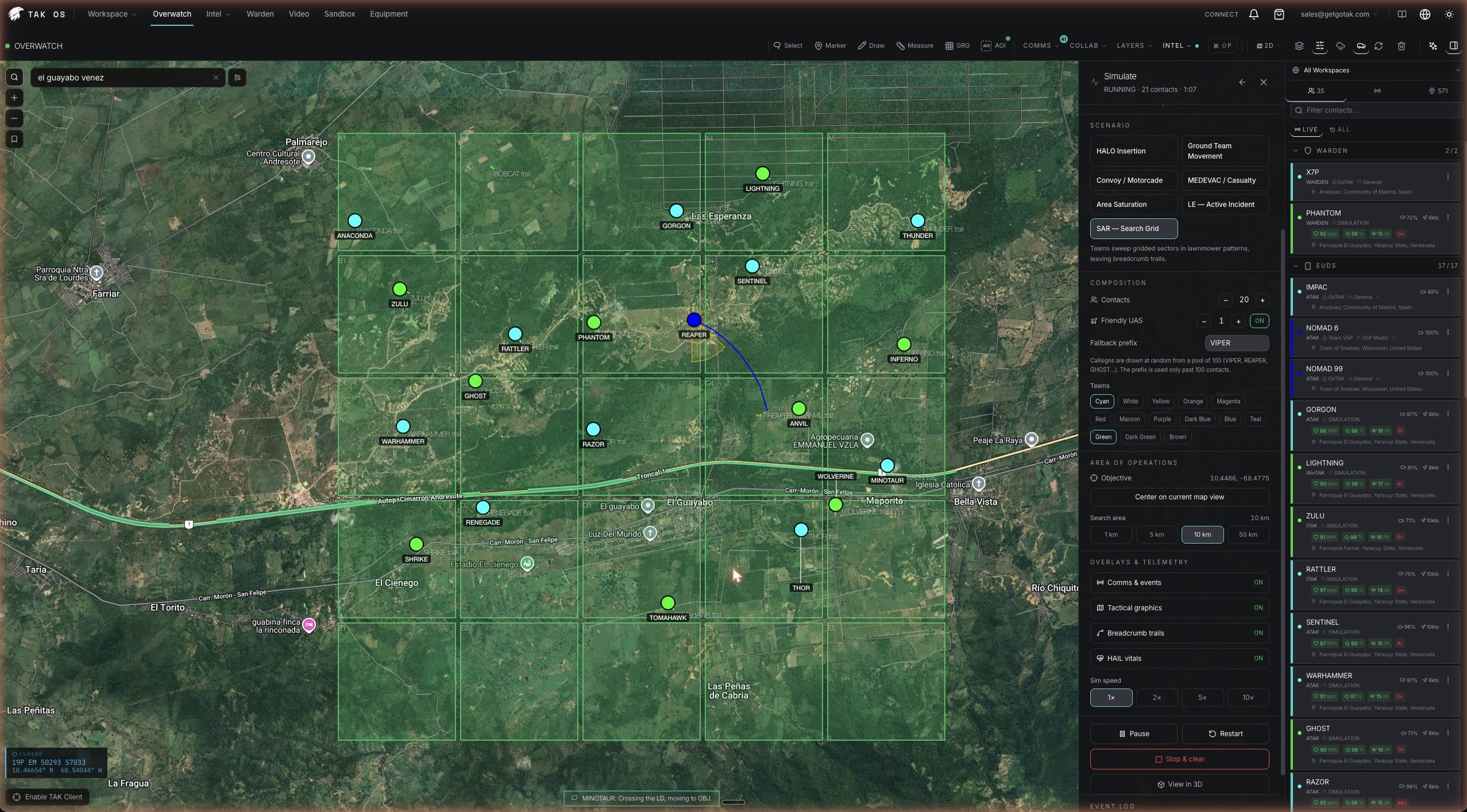The height and width of the screenshot is (812, 1467).
Task: Click the sliders settings icon in toolbar
Action: (1320, 46)
